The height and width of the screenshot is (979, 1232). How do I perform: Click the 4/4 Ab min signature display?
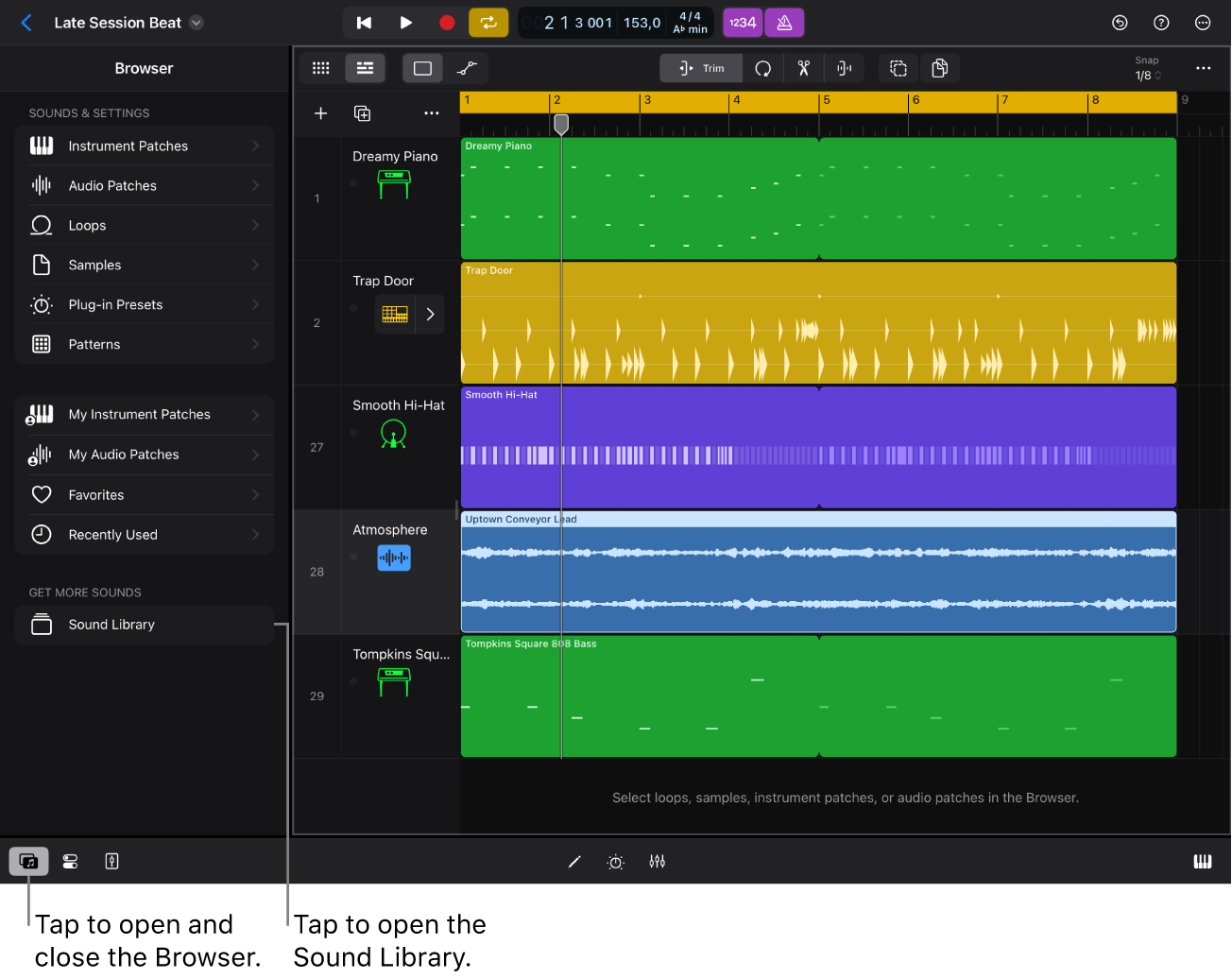pos(691,23)
